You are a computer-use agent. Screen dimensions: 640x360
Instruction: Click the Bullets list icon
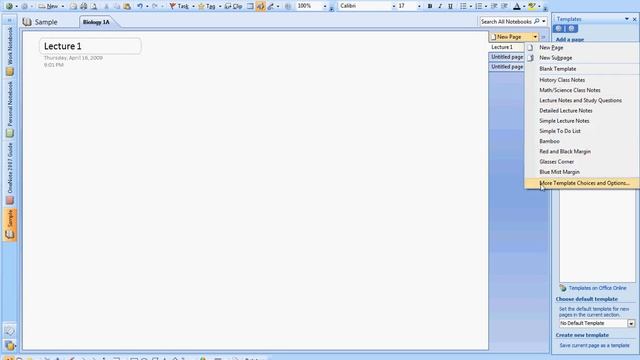point(463,6)
